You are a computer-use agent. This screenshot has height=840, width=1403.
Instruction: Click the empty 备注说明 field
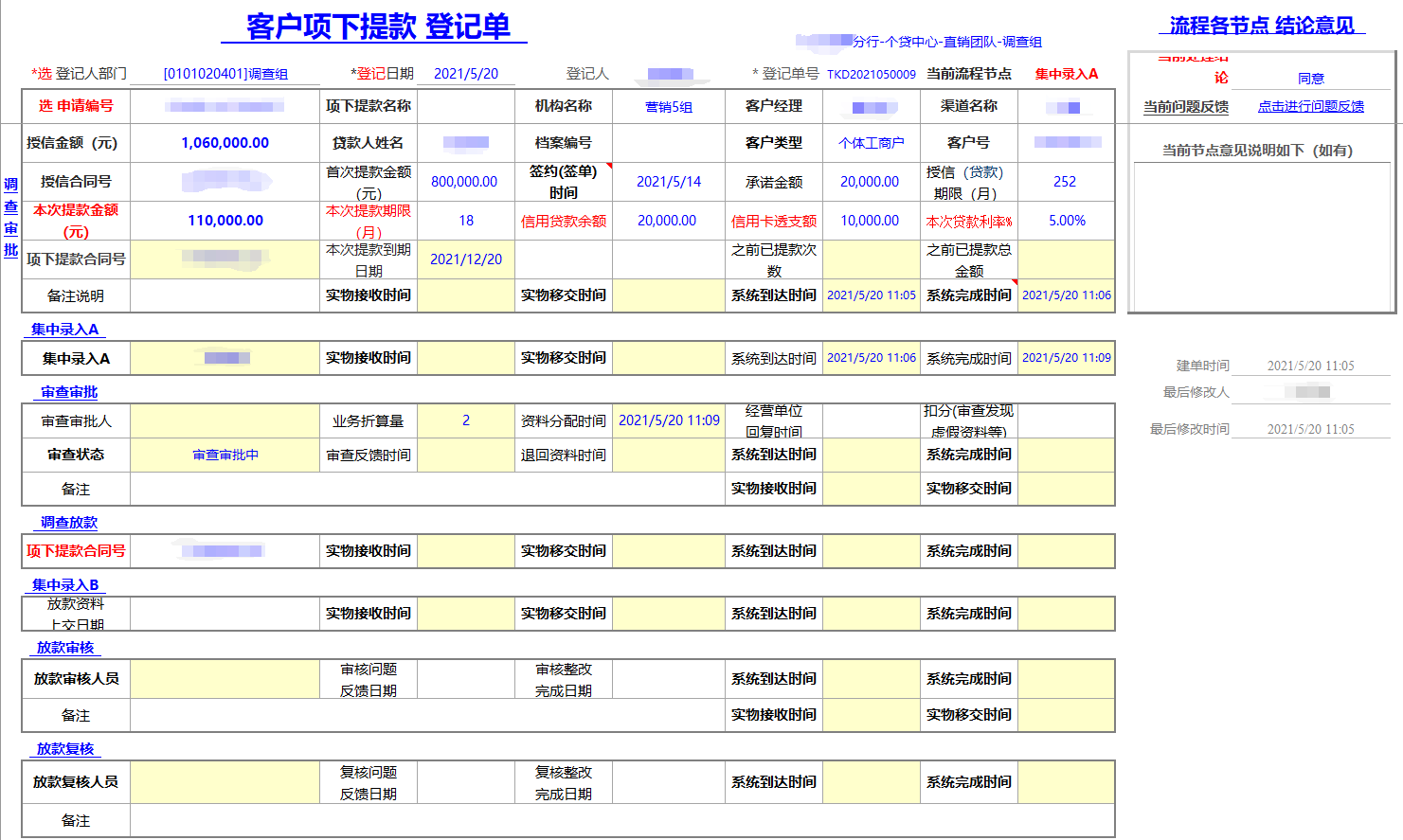225,296
